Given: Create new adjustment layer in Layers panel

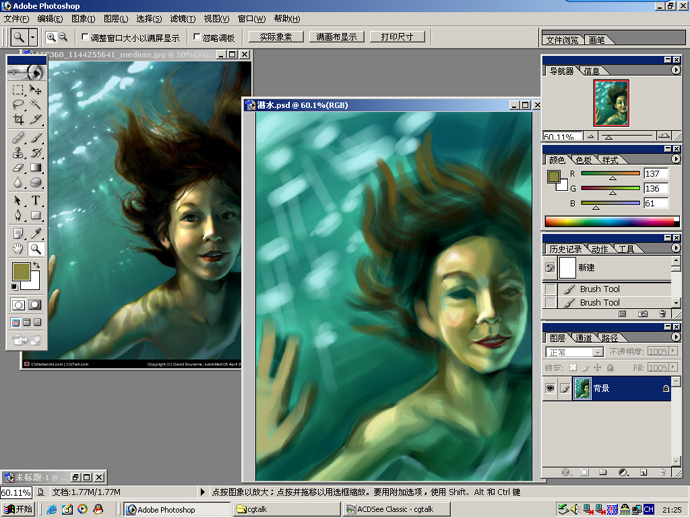Looking at the screenshot, I should (x=623, y=472).
